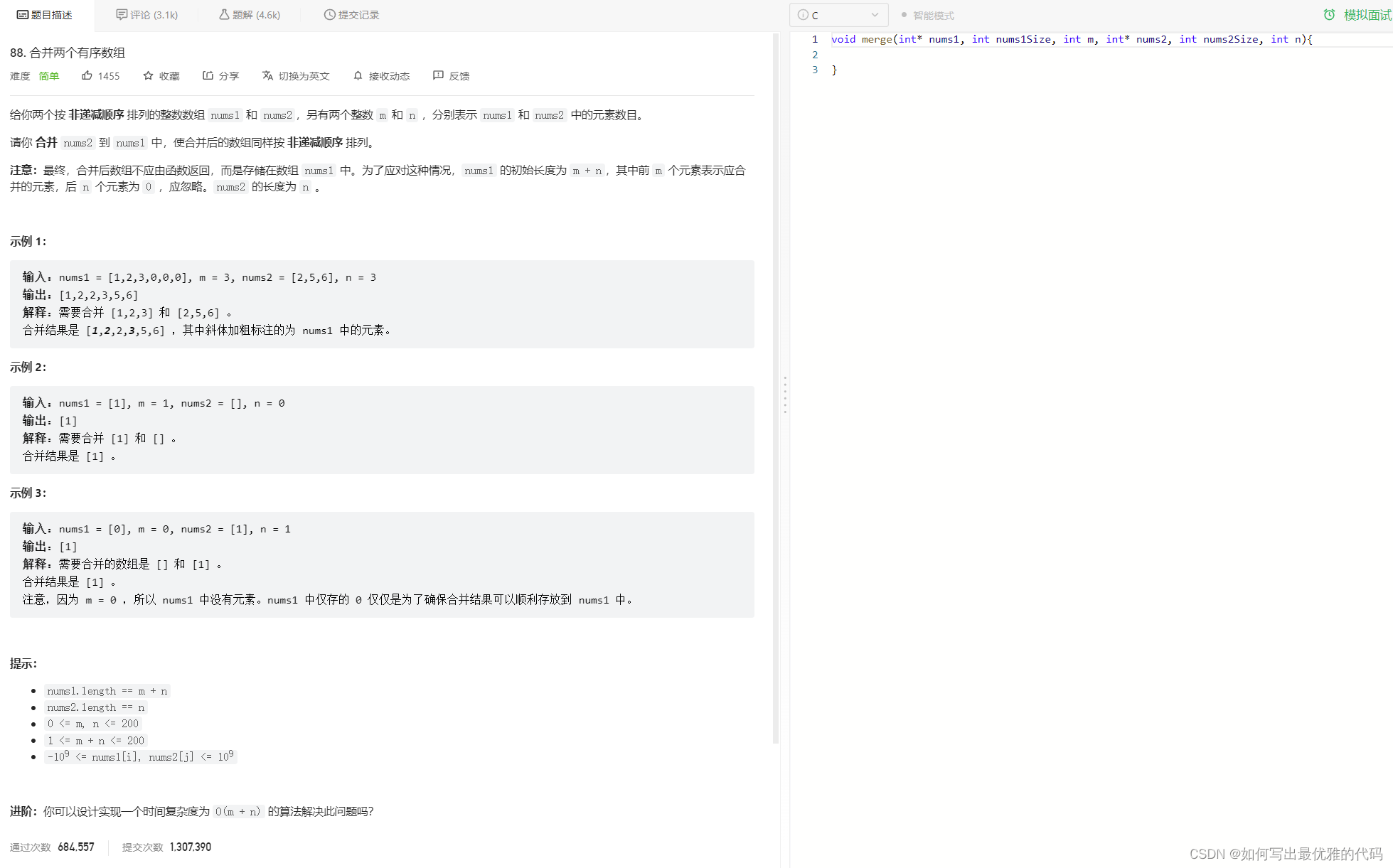Click the alarm clock 模拟面试 icon
This screenshot has width=1393, height=868.
[1329, 15]
